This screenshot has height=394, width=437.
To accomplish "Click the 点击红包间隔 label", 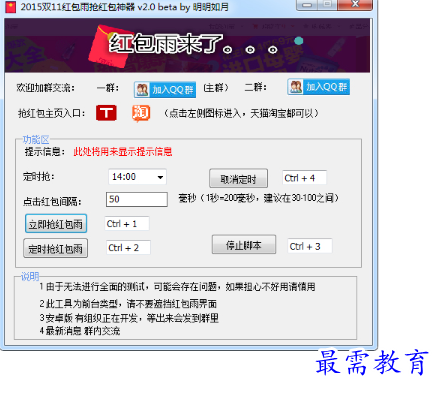I will [52, 201].
